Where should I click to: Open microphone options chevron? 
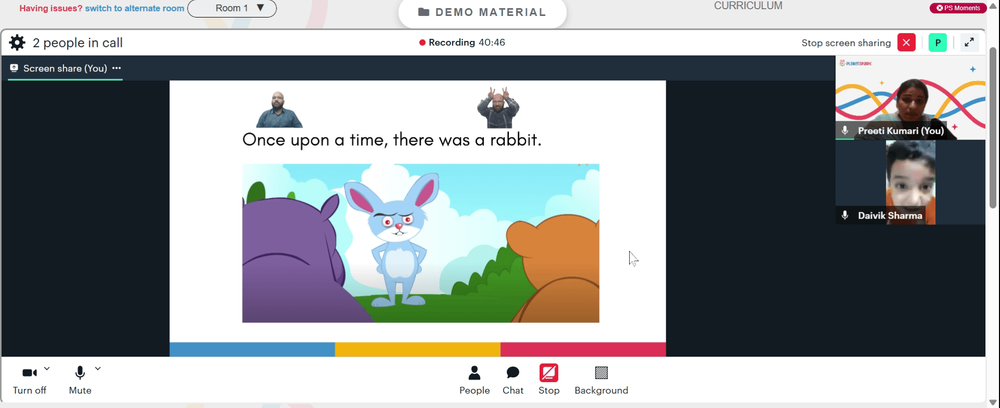point(98,368)
